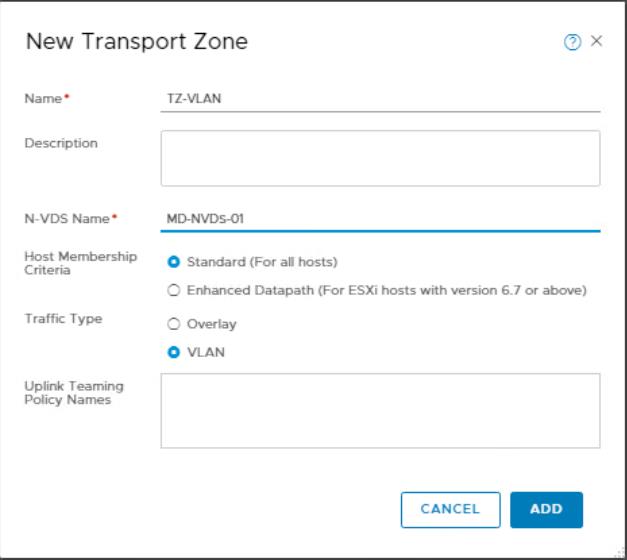Choose VLAN traffic type

coord(174,352)
